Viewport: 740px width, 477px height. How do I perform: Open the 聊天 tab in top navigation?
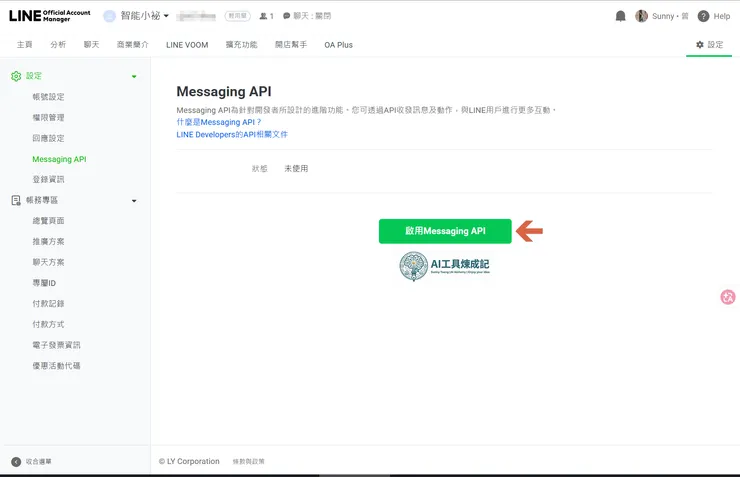pos(92,44)
